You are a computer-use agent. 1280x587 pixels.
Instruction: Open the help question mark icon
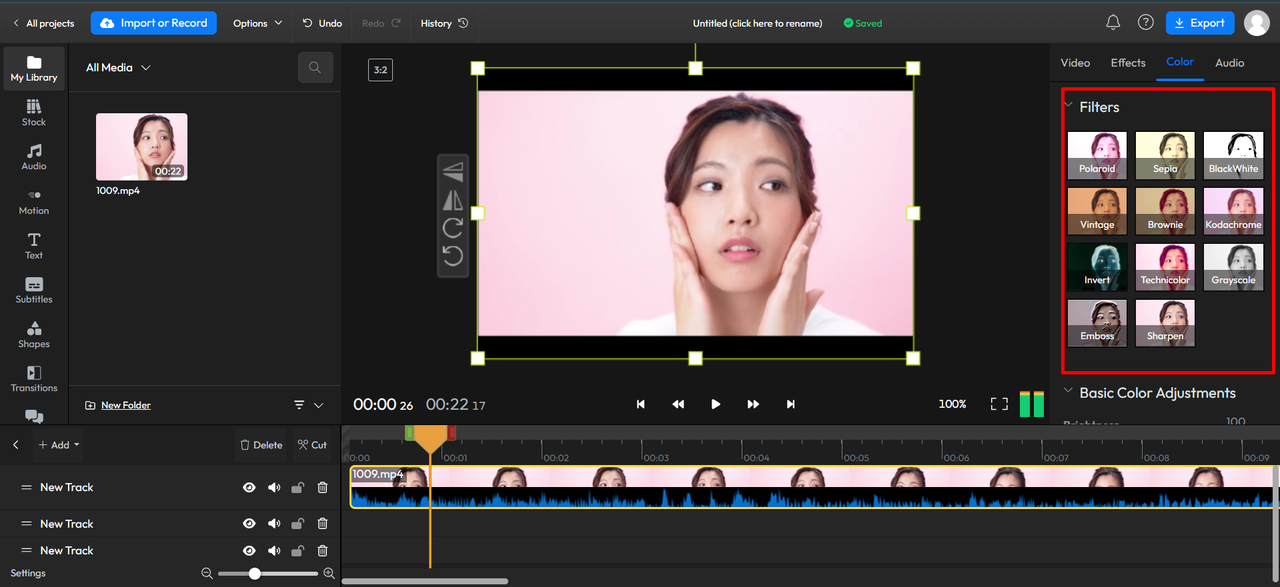pos(1146,23)
